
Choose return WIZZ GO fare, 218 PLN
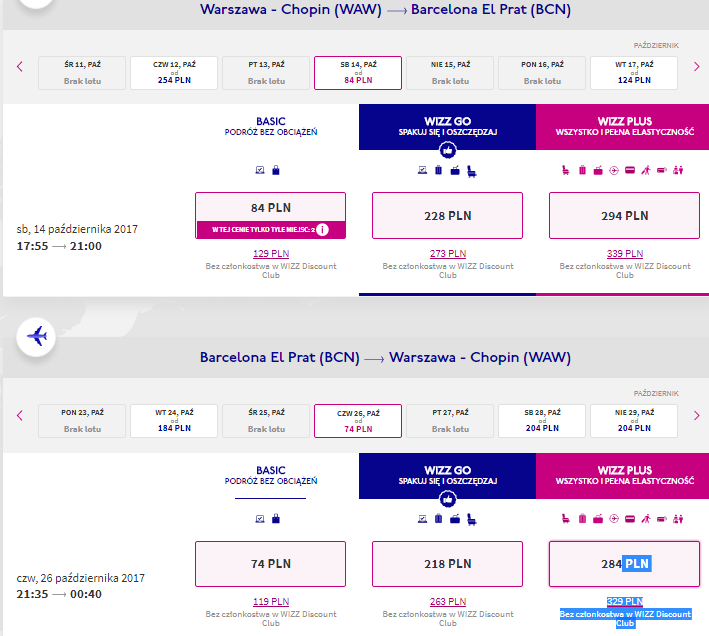pos(447,564)
